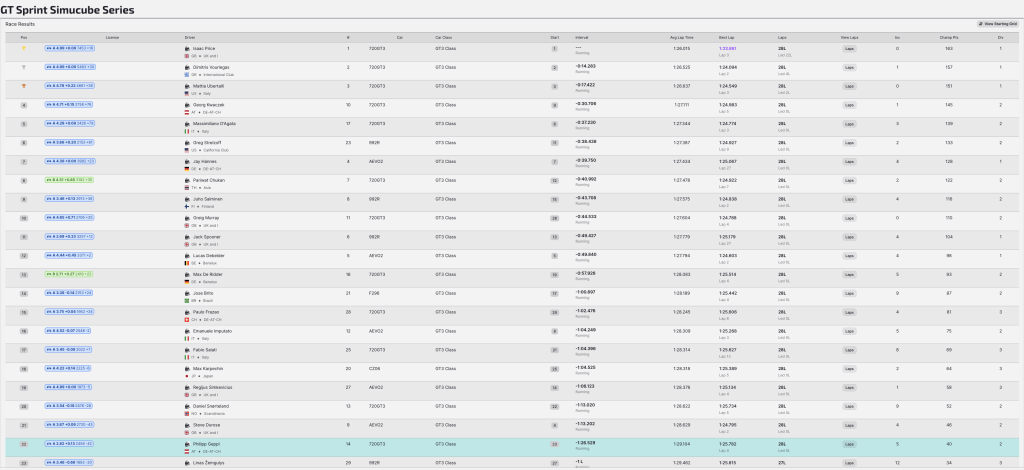
Task: Click the green license badge for Max De Ridder
Action: [69, 274]
